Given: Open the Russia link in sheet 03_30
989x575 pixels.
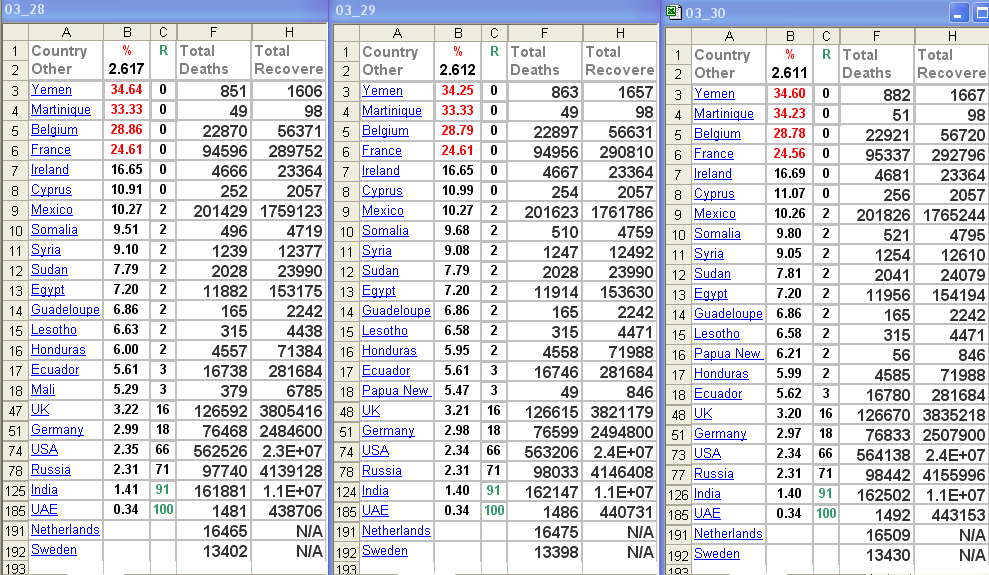Looking at the screenshot, I should [x=713, y=474].
